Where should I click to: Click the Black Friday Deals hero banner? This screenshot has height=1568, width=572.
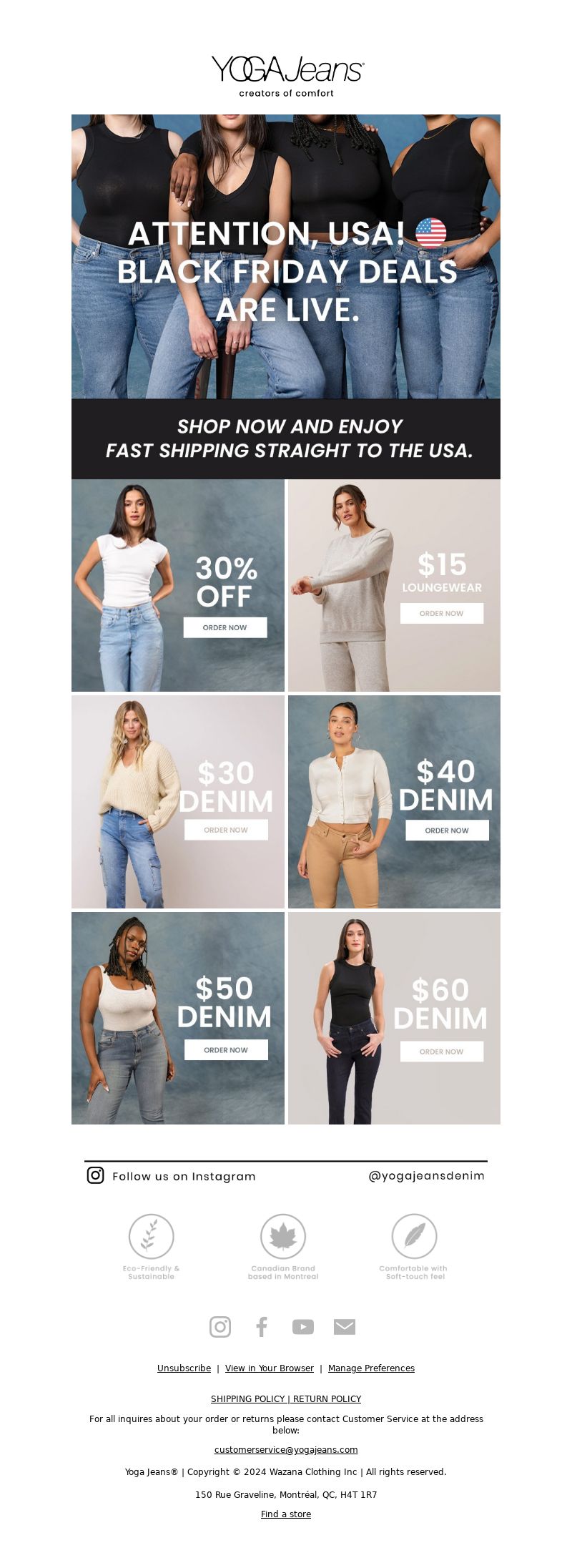pyautogui.click(x=286, y=256)
